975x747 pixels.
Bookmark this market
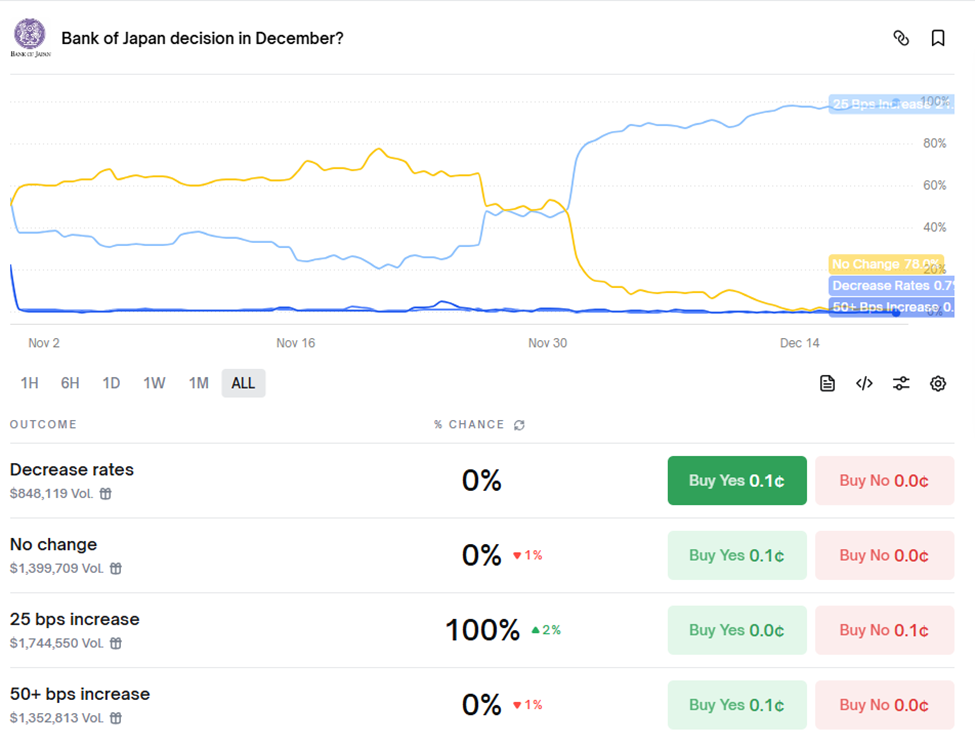pos(937,38)
